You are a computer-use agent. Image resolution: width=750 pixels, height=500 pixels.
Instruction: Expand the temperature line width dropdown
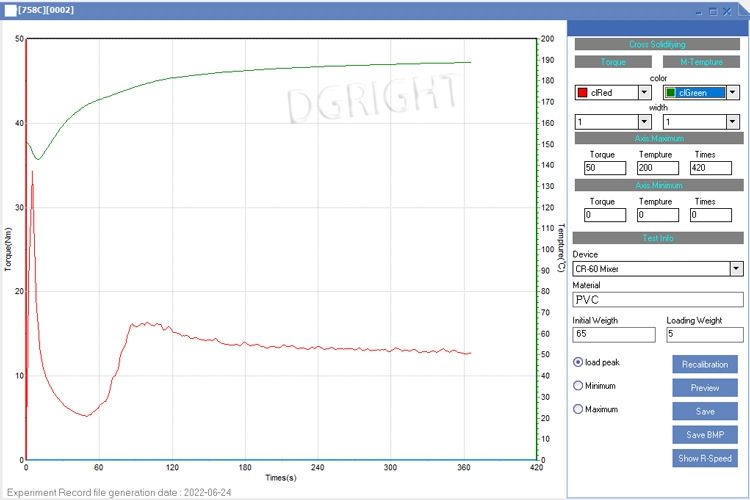coord(732,122)
